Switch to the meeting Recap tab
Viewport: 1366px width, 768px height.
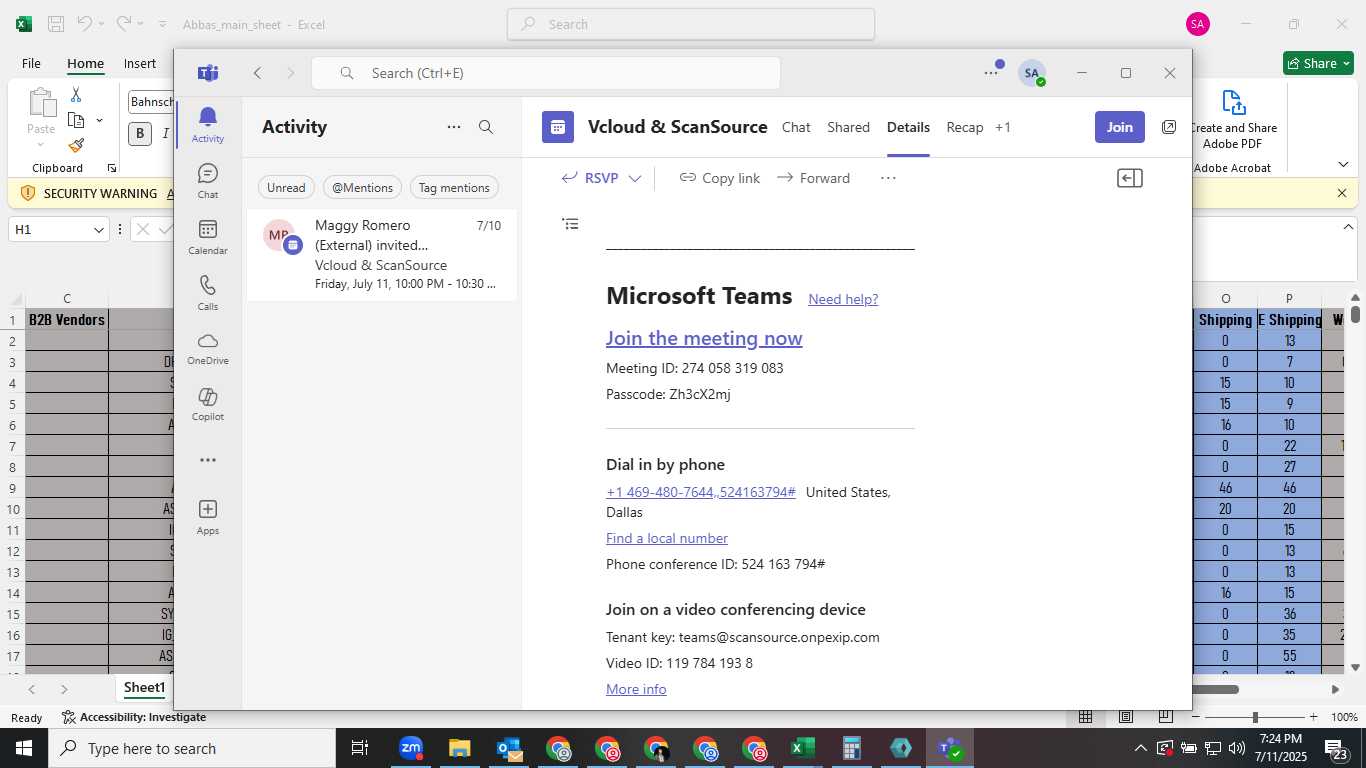coord(965,127)
